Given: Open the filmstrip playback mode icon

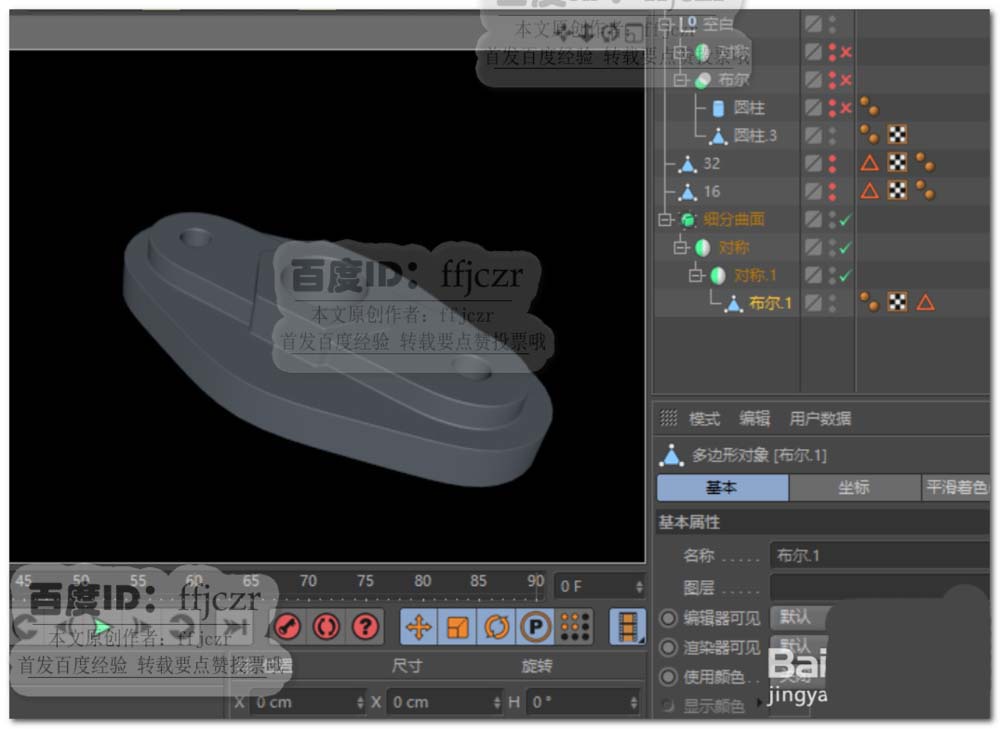Looking at the screenshot, I should tap(628, 627).
